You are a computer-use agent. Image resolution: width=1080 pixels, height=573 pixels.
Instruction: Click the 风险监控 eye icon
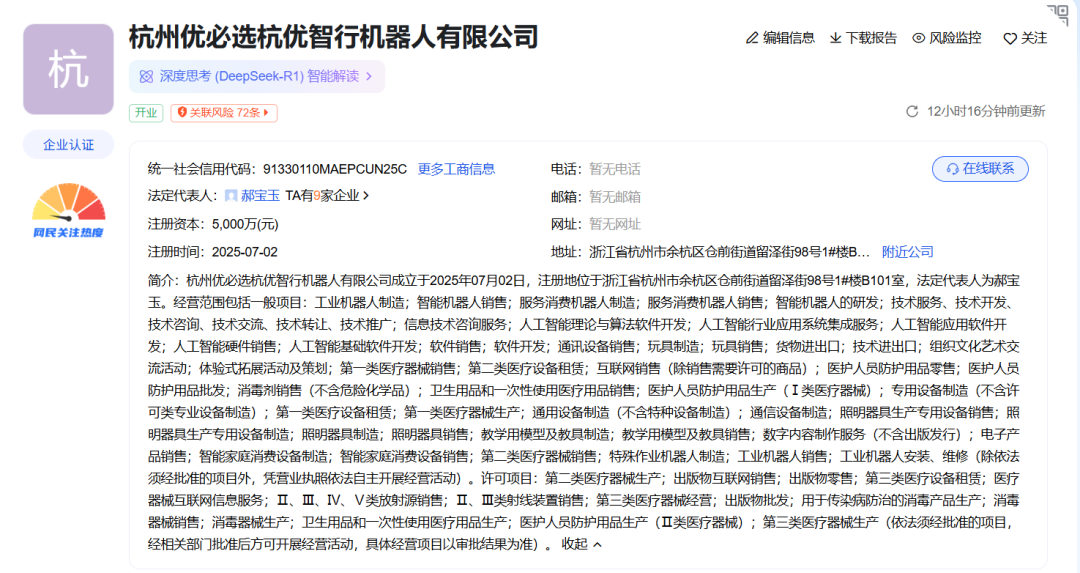pyautogui.click(x=918, y=38)
